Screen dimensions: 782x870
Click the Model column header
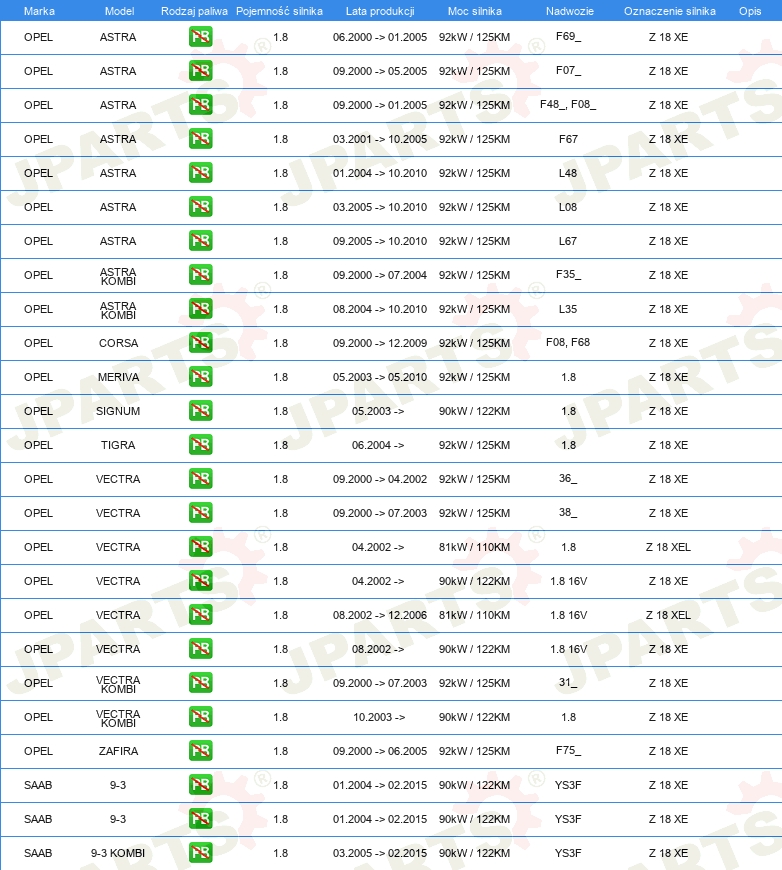[119, 11]
